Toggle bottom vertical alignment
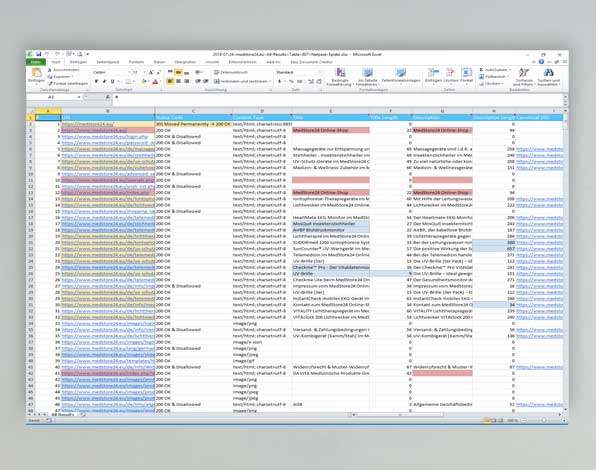 click(x=186, y=72)
